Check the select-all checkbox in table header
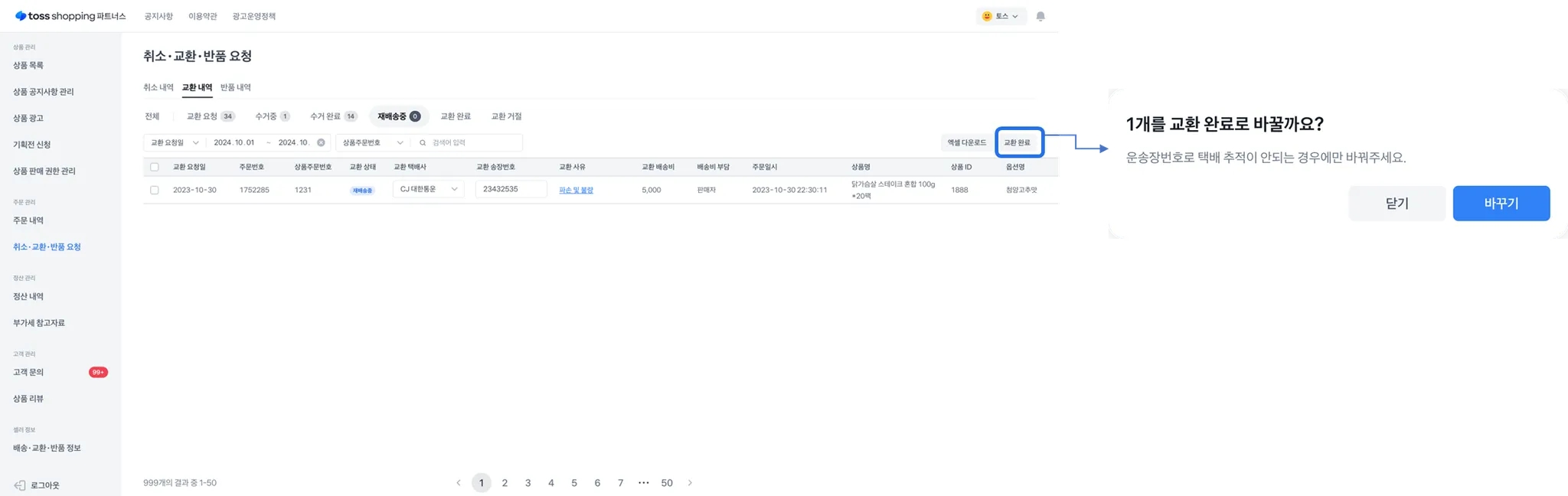1568x496 pixels. [x=155, y=167]
